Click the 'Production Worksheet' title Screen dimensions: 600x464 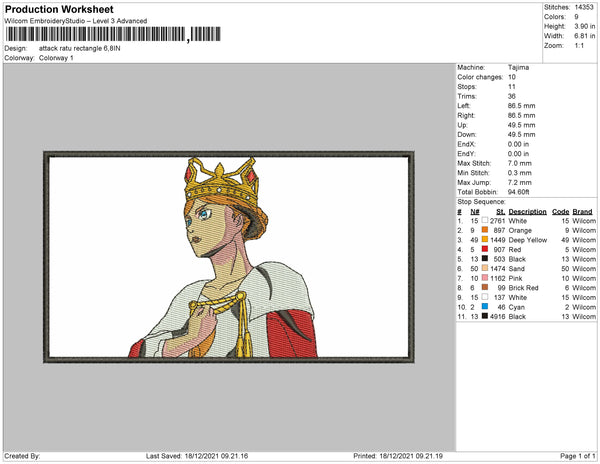click(x=59, y=9)
